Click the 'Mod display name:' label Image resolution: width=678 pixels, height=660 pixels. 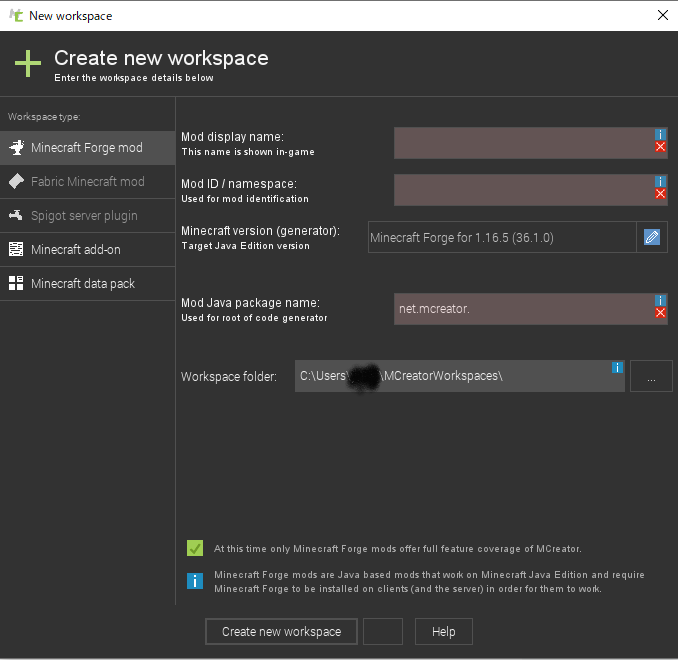point(233,137)
